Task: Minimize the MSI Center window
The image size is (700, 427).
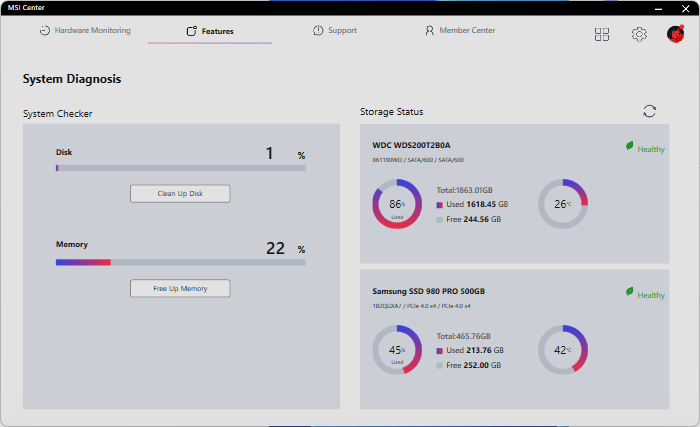Action: click(658, 8)
